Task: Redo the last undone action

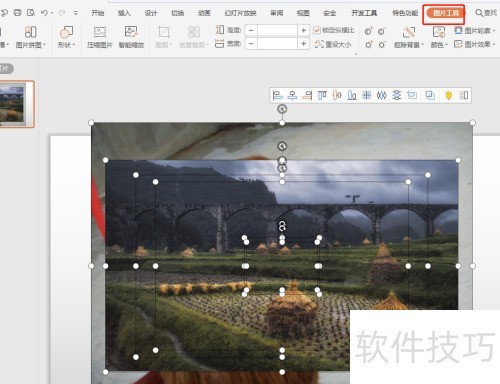Action: pos(62,13)
